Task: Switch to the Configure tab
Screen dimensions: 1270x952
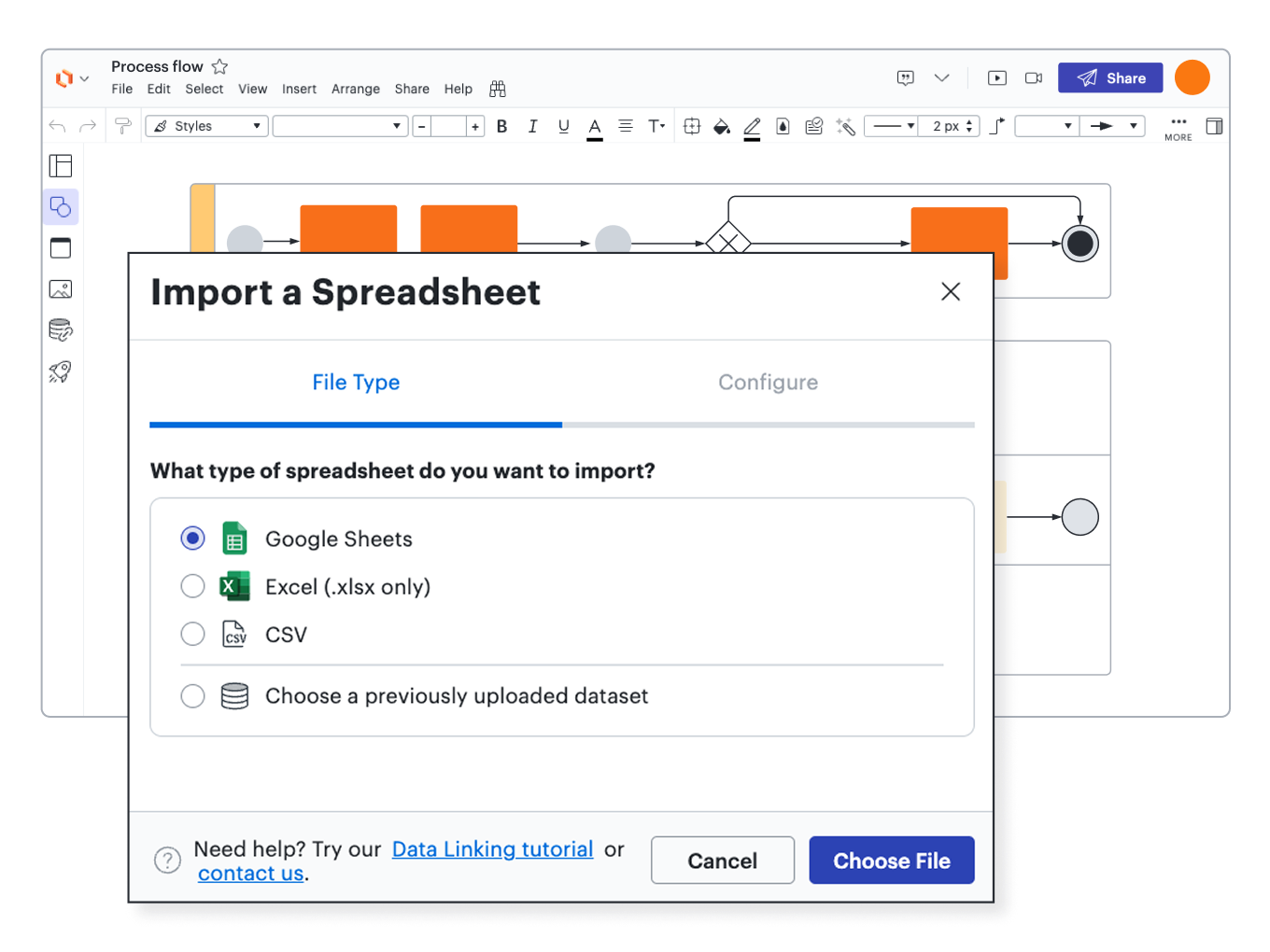Action: (x=768, y=382)
